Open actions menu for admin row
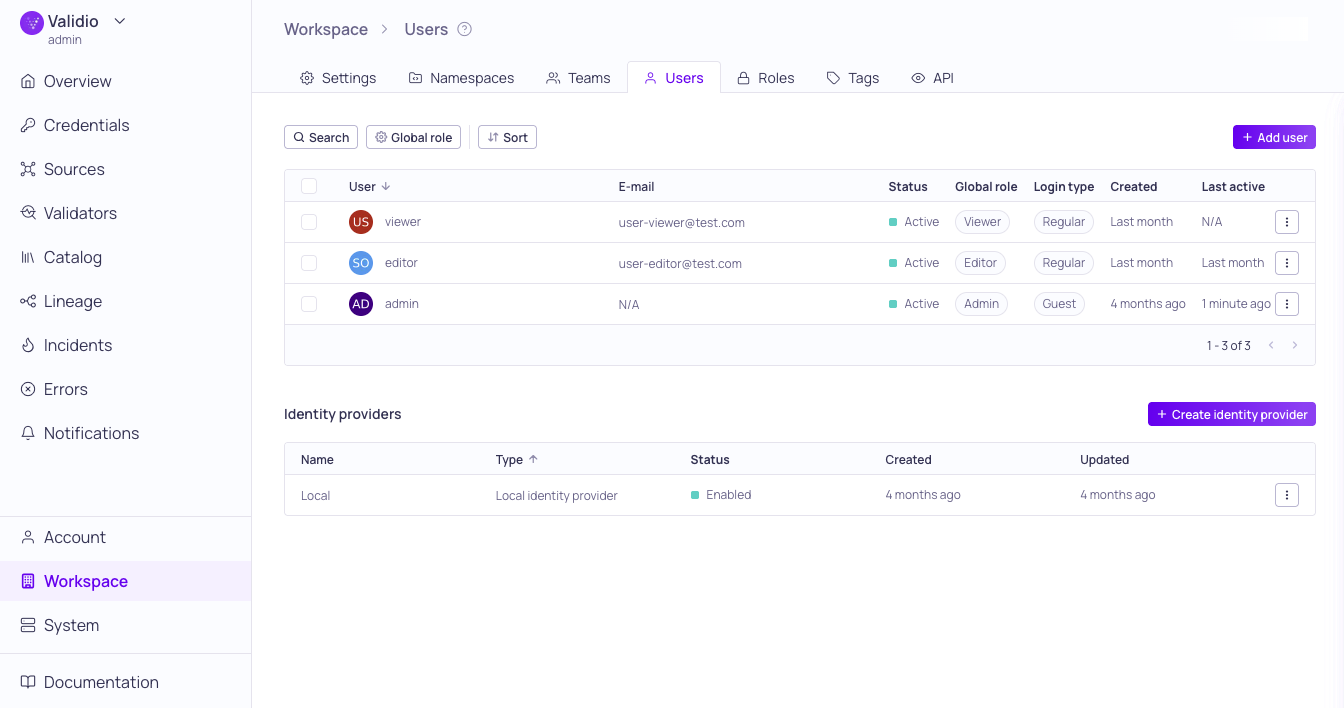1344x708 pixels. 1287,304
